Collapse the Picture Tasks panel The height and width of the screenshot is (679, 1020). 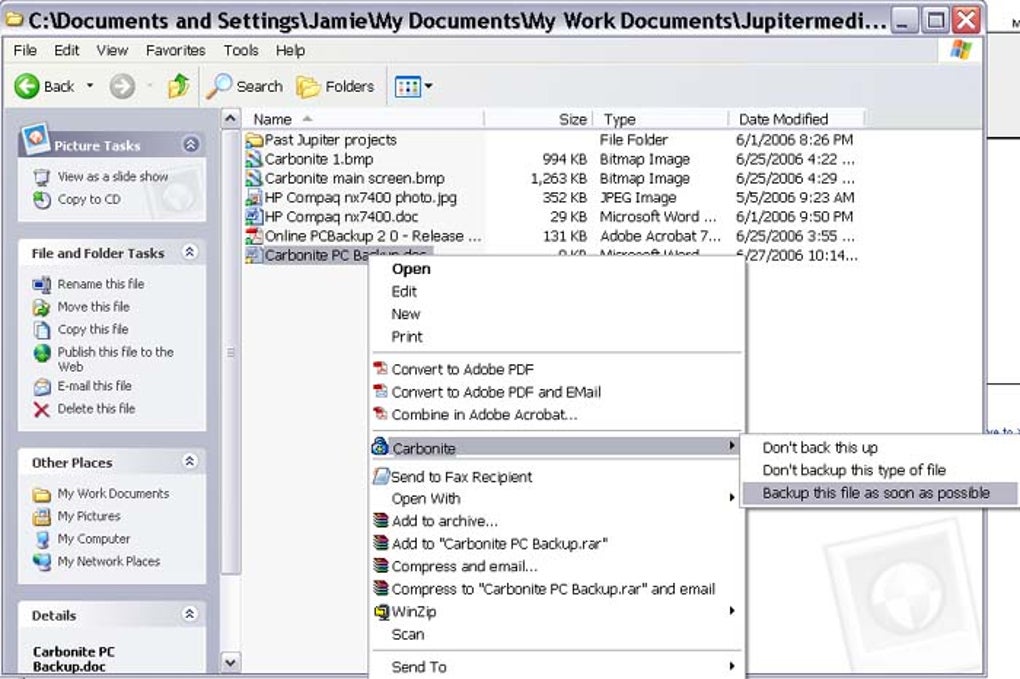(x=191, y=144)
